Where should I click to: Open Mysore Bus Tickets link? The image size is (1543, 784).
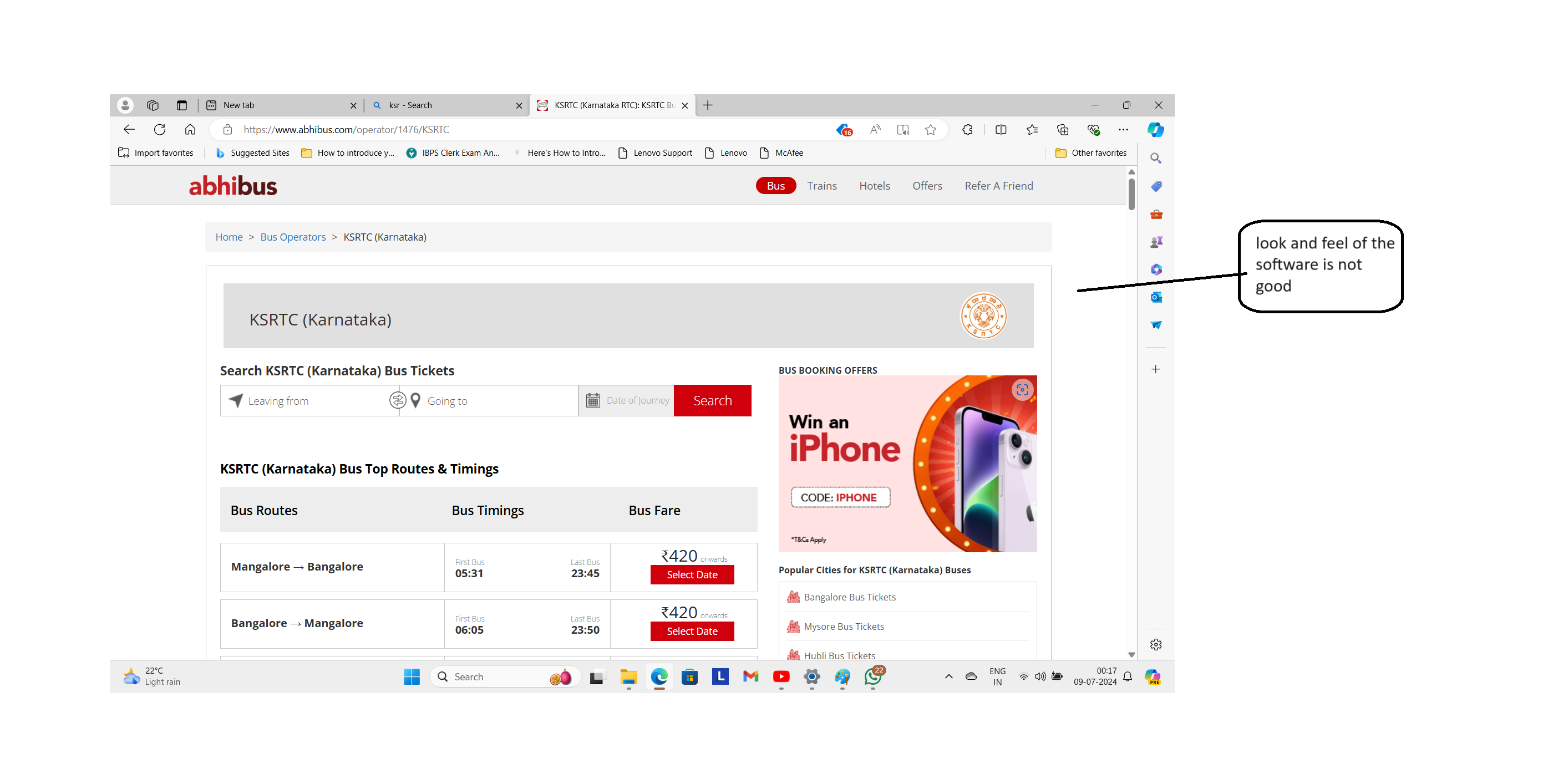pyautogui.click(x=844, y=626)
